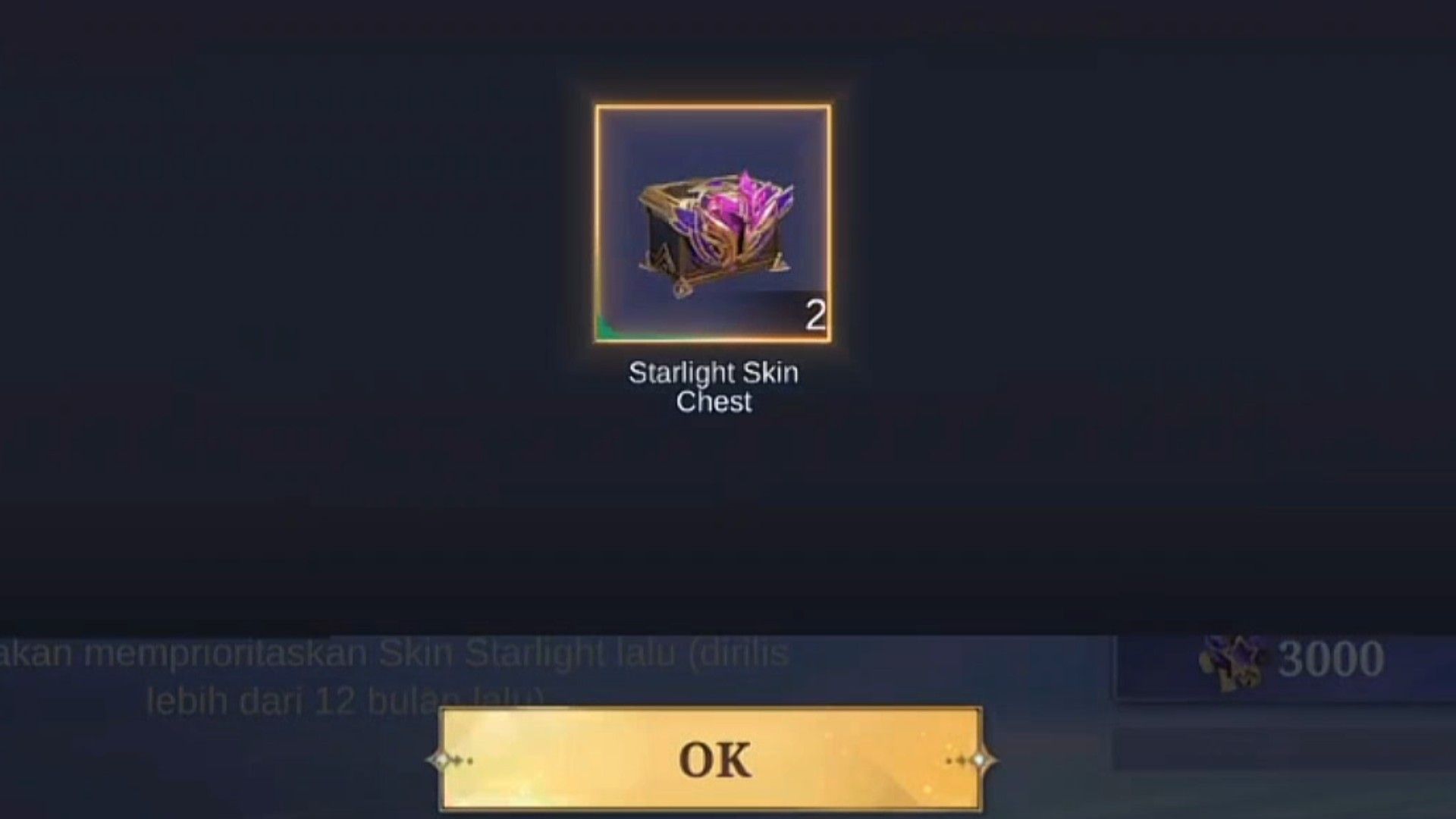This screenshot has height=819, width=1456.
Task: Tap the Starlight Skin Chest reward icon
Action: tap(713, 224)
